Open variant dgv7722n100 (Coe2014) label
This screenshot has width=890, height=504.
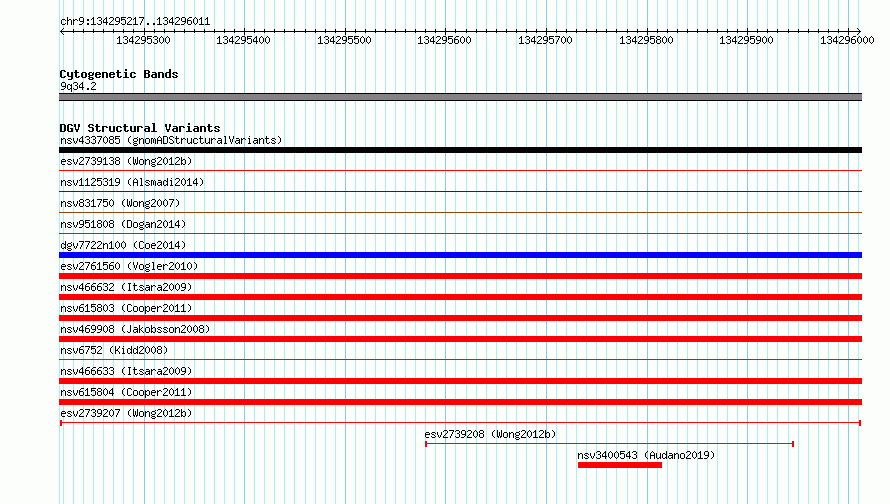(123, 245)
